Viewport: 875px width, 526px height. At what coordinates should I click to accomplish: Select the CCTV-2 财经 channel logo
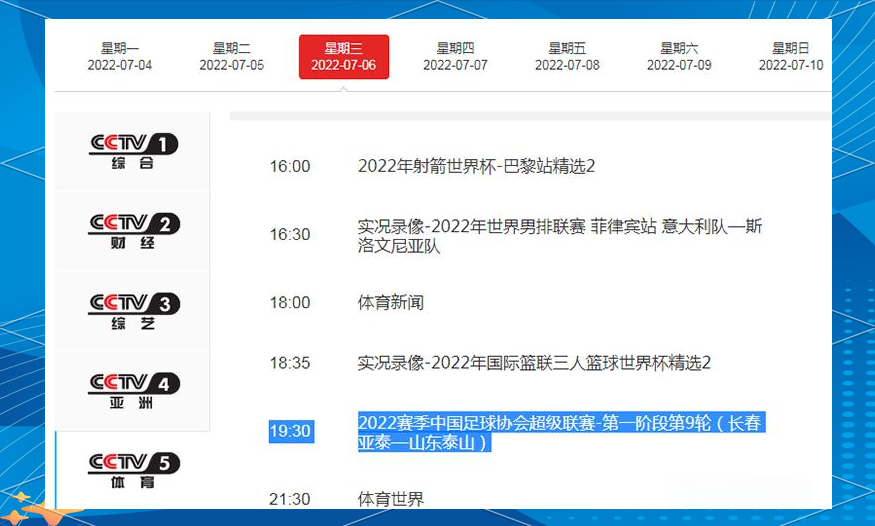[133, 230]
